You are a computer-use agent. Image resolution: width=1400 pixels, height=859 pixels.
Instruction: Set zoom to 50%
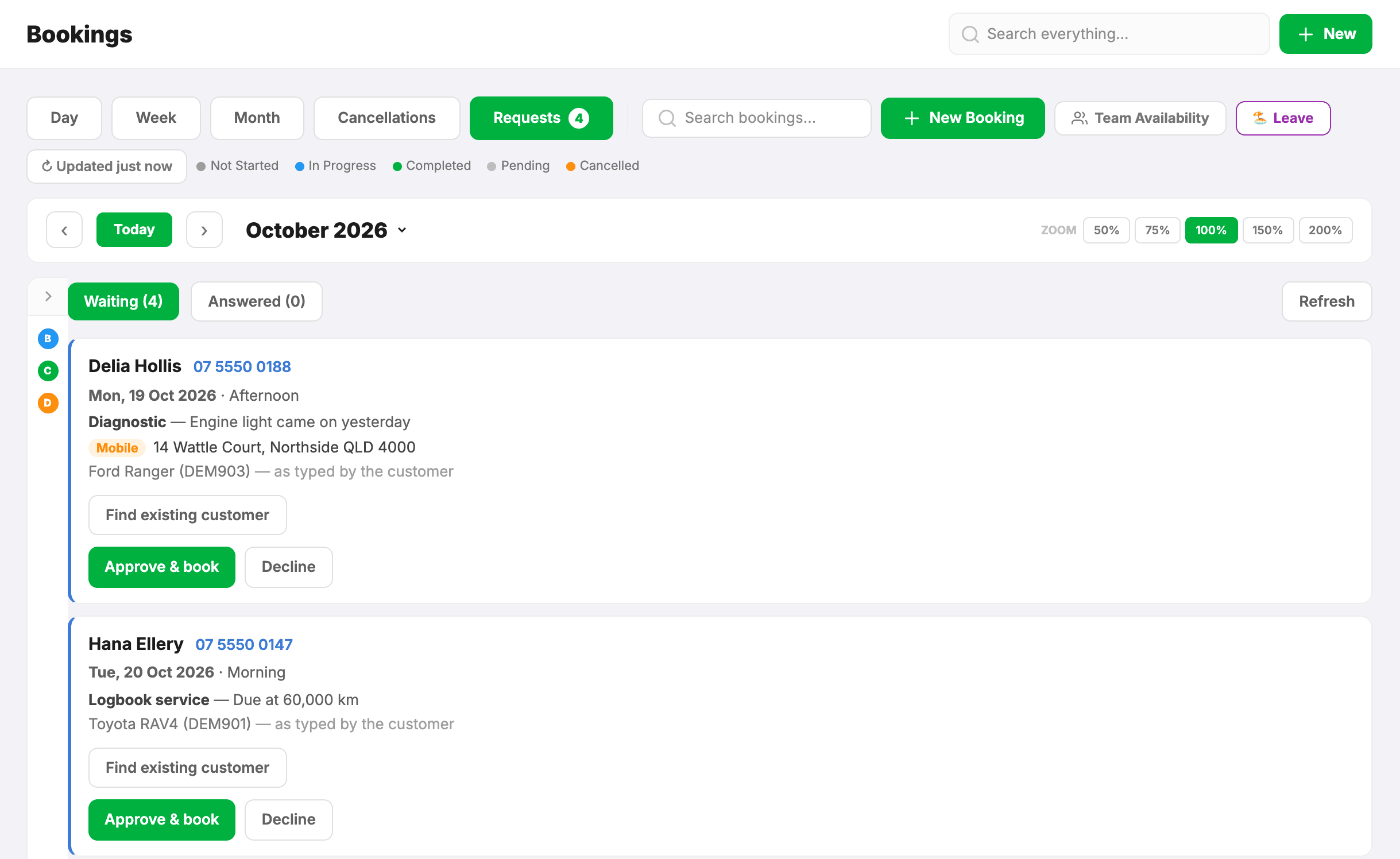(1106, 230)
